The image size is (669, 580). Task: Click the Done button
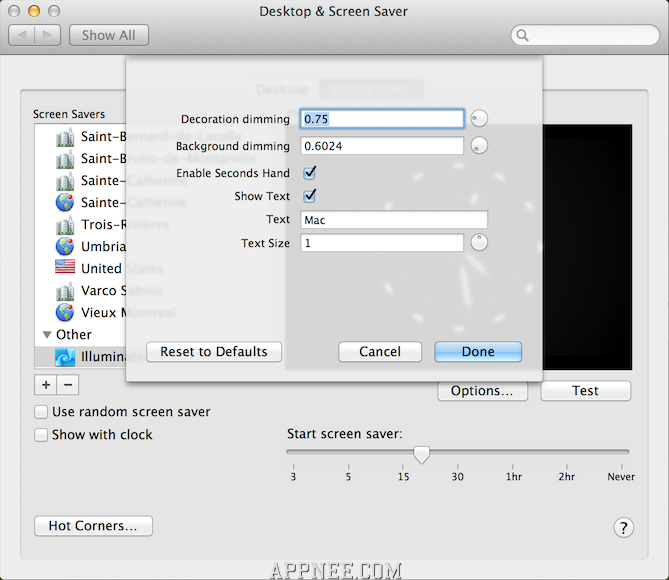tap(478, 352)
